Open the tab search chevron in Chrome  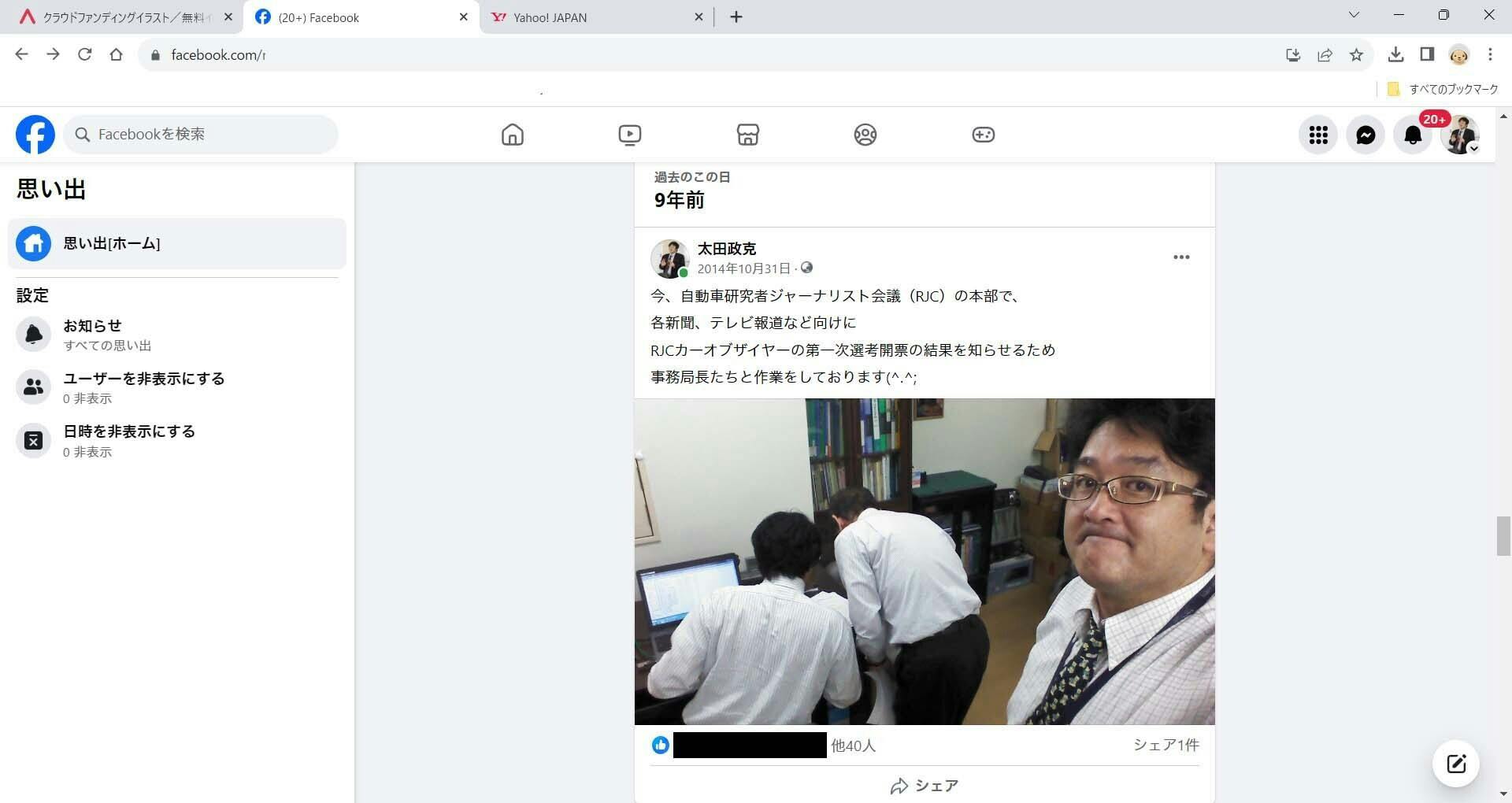[x=1354, y=15]
